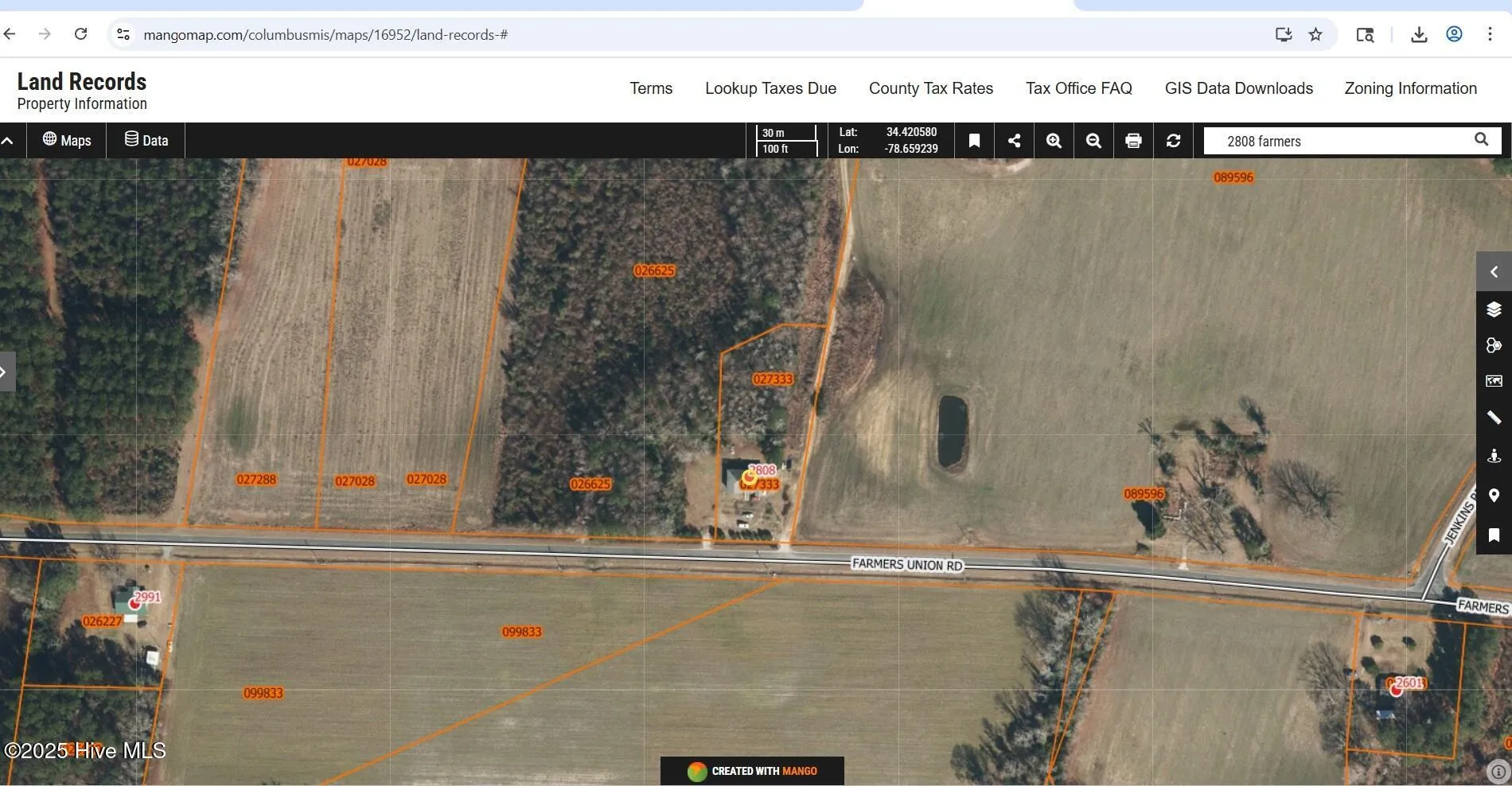Open Lookup Taxes Due page
Image resolution: width=1512 pixels, height=786 pixels.
pyautogui.click(x=770, y=88)
